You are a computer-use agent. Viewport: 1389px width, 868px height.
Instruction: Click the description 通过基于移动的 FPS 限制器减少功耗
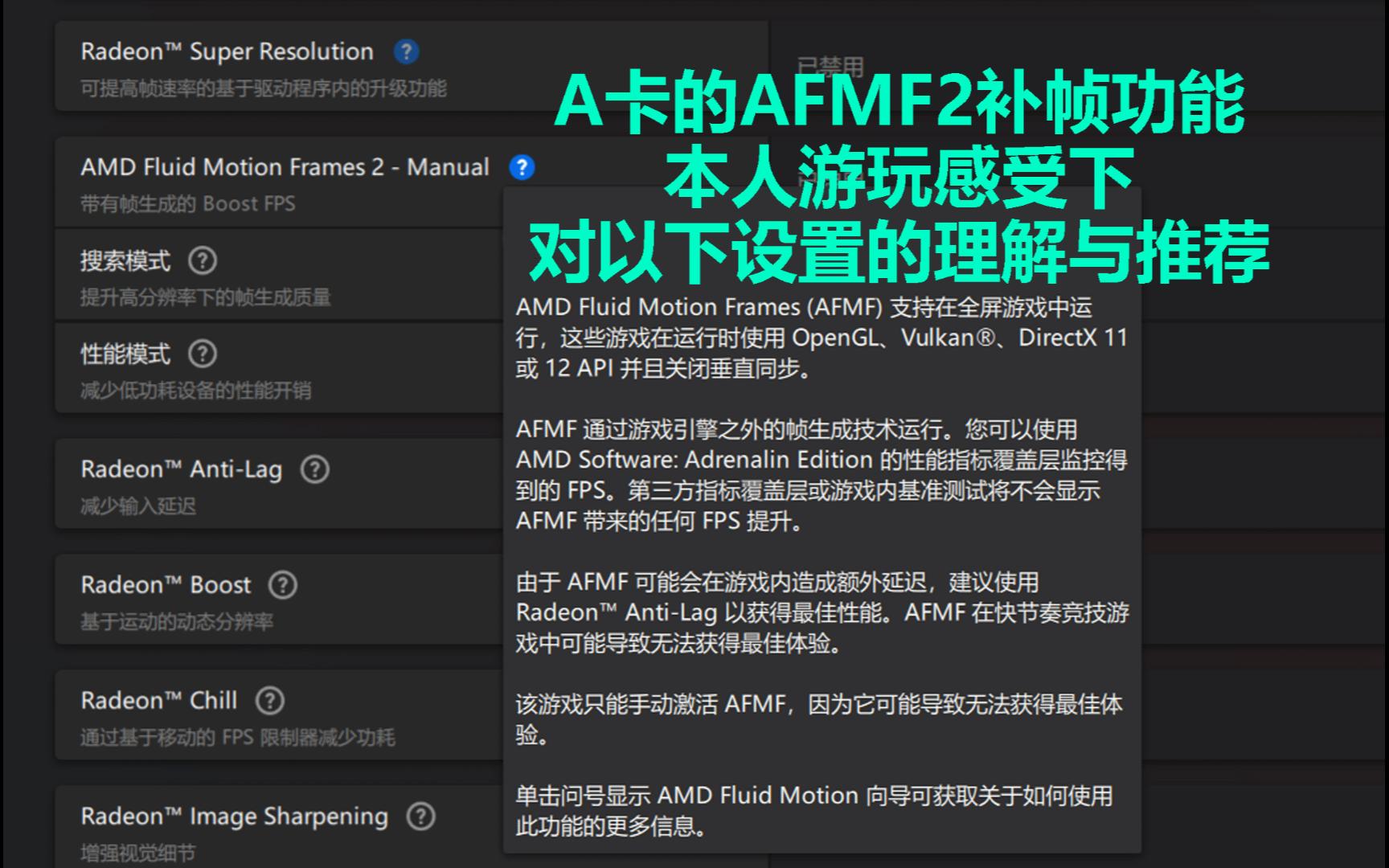click(238, 738)
